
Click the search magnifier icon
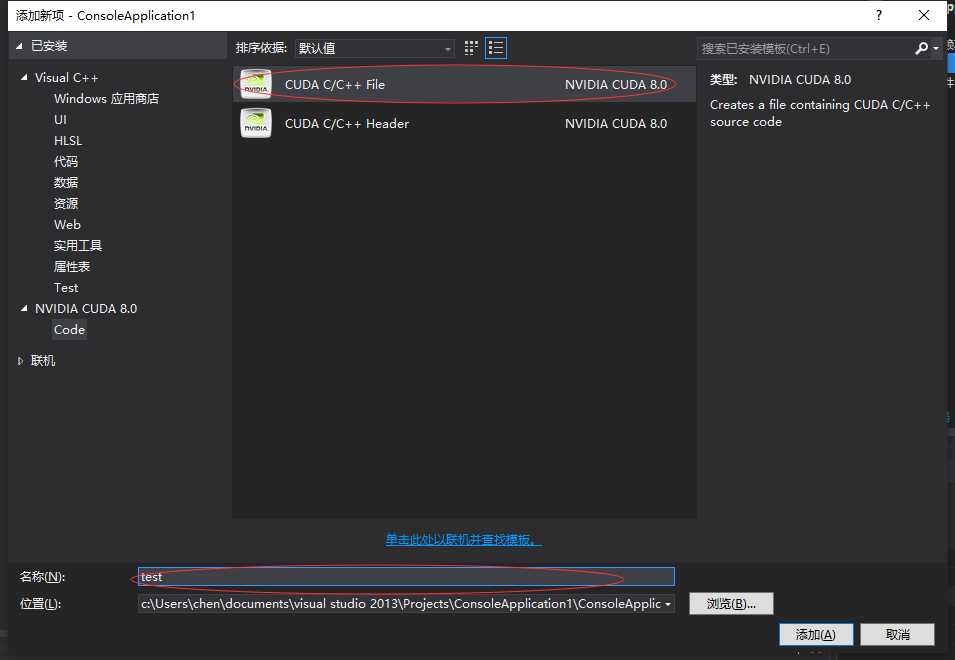(x=921, y=48)
